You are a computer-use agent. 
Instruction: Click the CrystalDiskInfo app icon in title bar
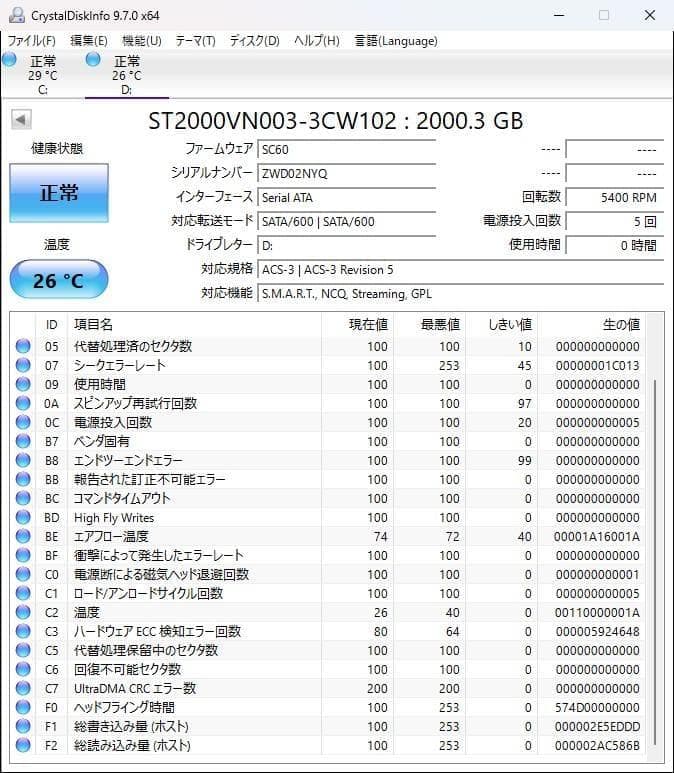point(17,15)
